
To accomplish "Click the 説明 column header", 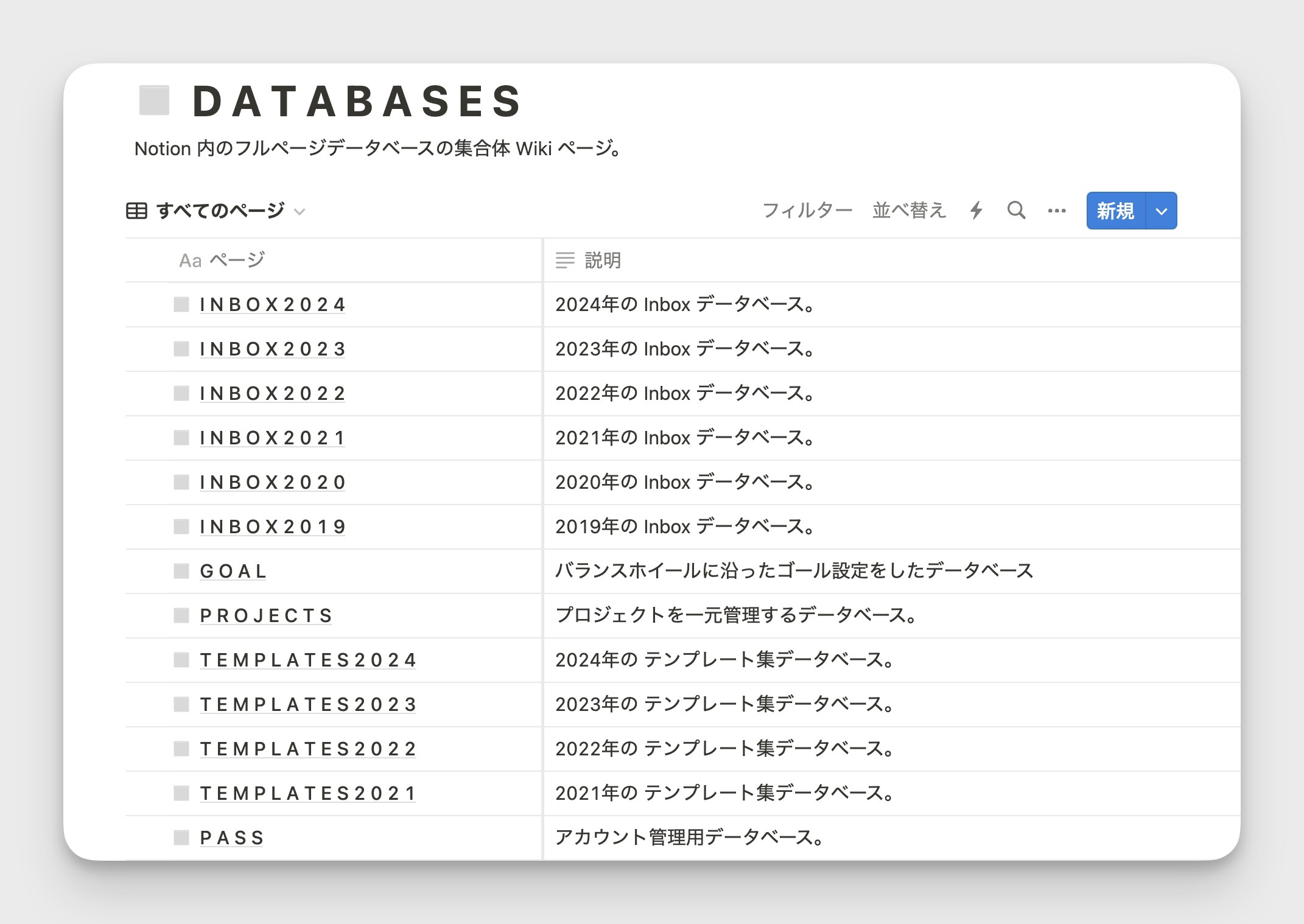I will click(892, 261).
